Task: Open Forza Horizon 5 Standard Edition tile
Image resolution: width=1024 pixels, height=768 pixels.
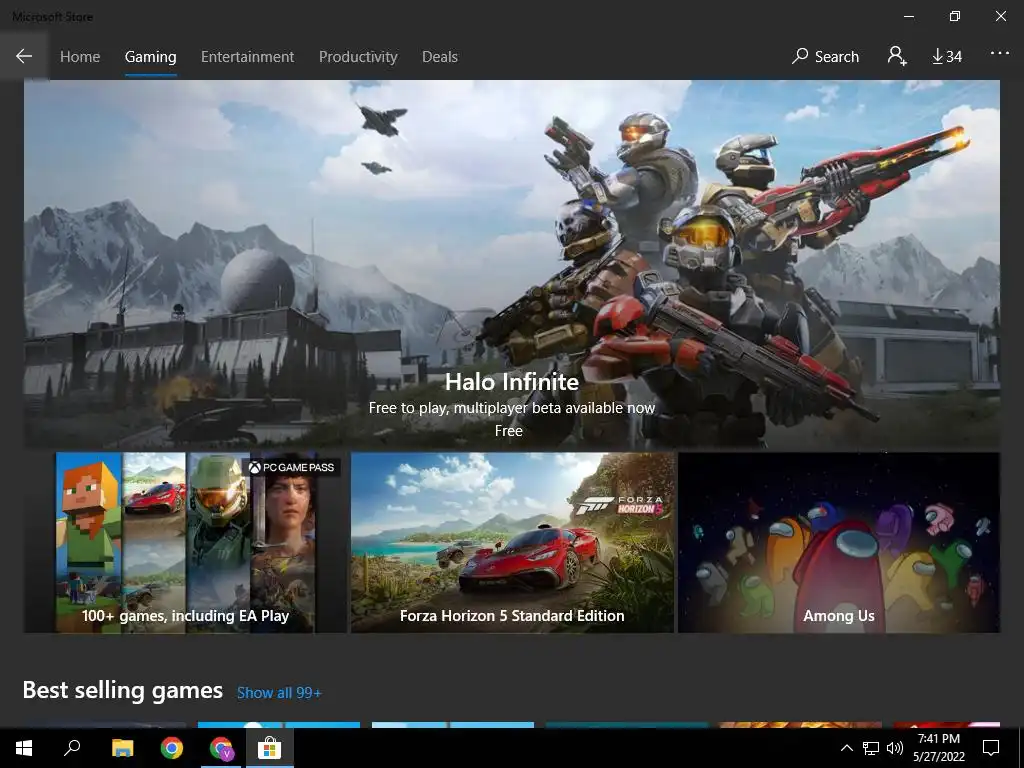Action: (512, 542)
